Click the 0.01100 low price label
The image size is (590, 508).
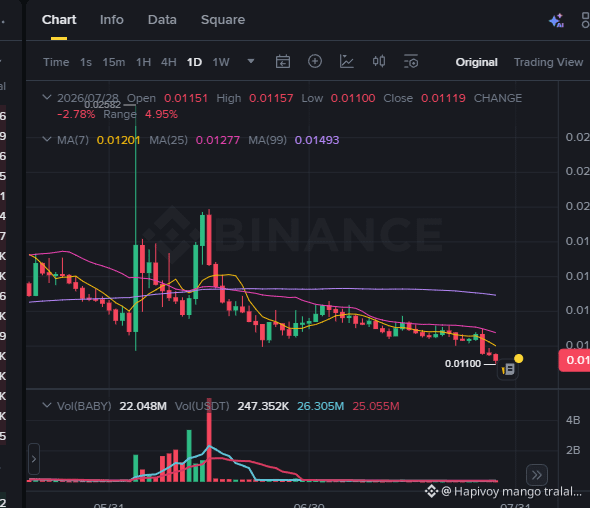click(463, 364)
